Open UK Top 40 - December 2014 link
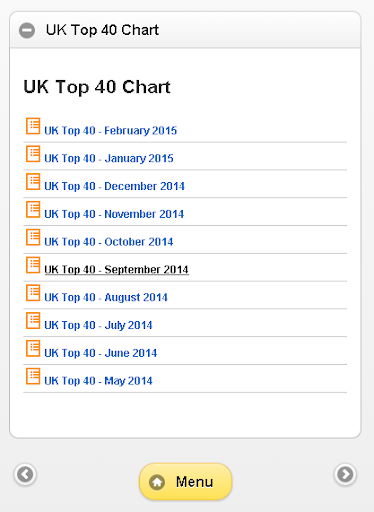 pos(114,186)
